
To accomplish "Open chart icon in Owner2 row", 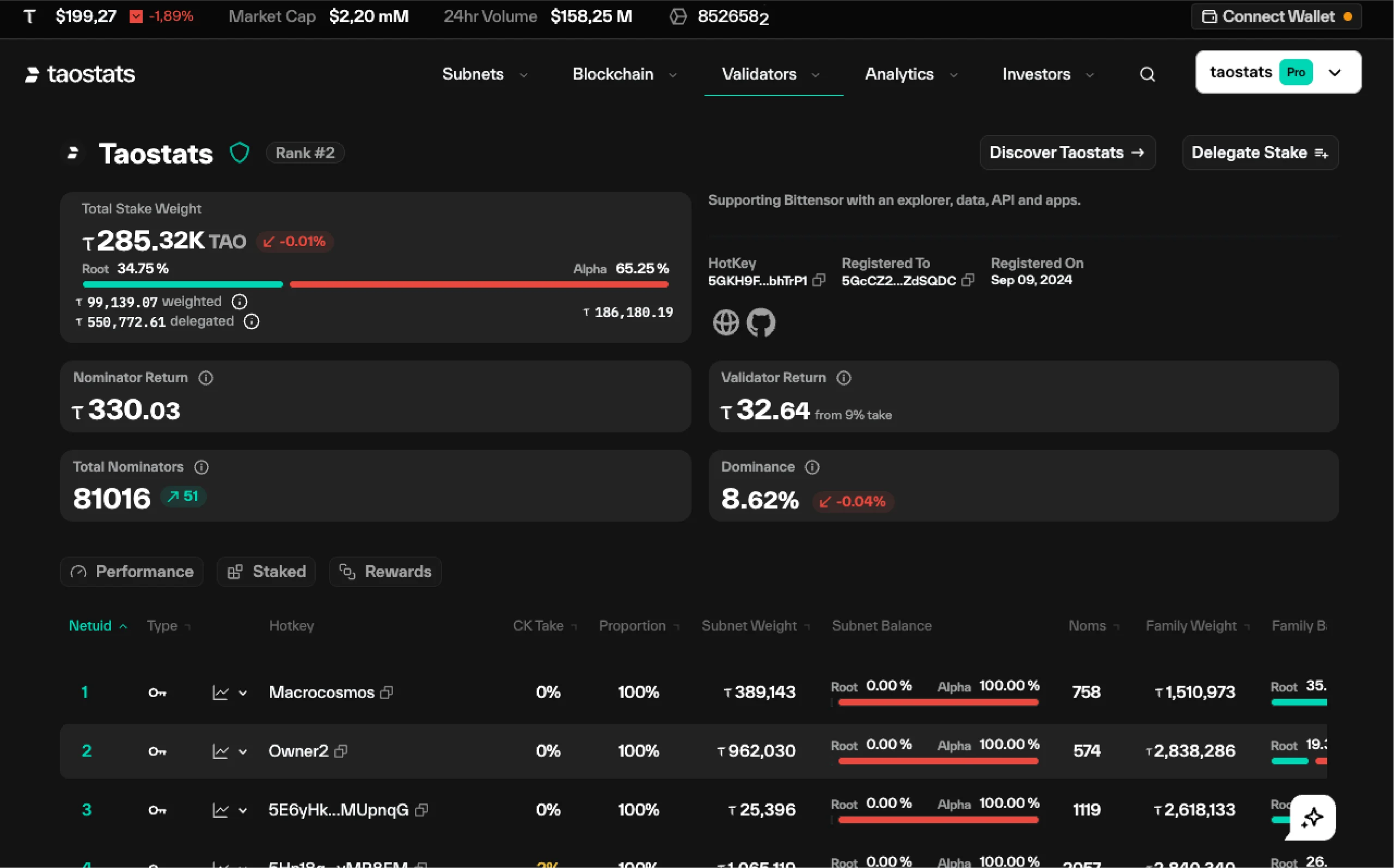I will click(221, 751).
